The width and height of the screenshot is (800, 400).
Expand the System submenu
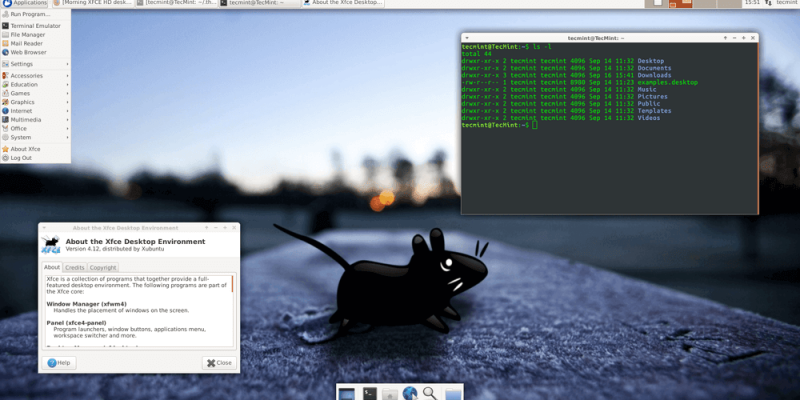click(36, 137)
